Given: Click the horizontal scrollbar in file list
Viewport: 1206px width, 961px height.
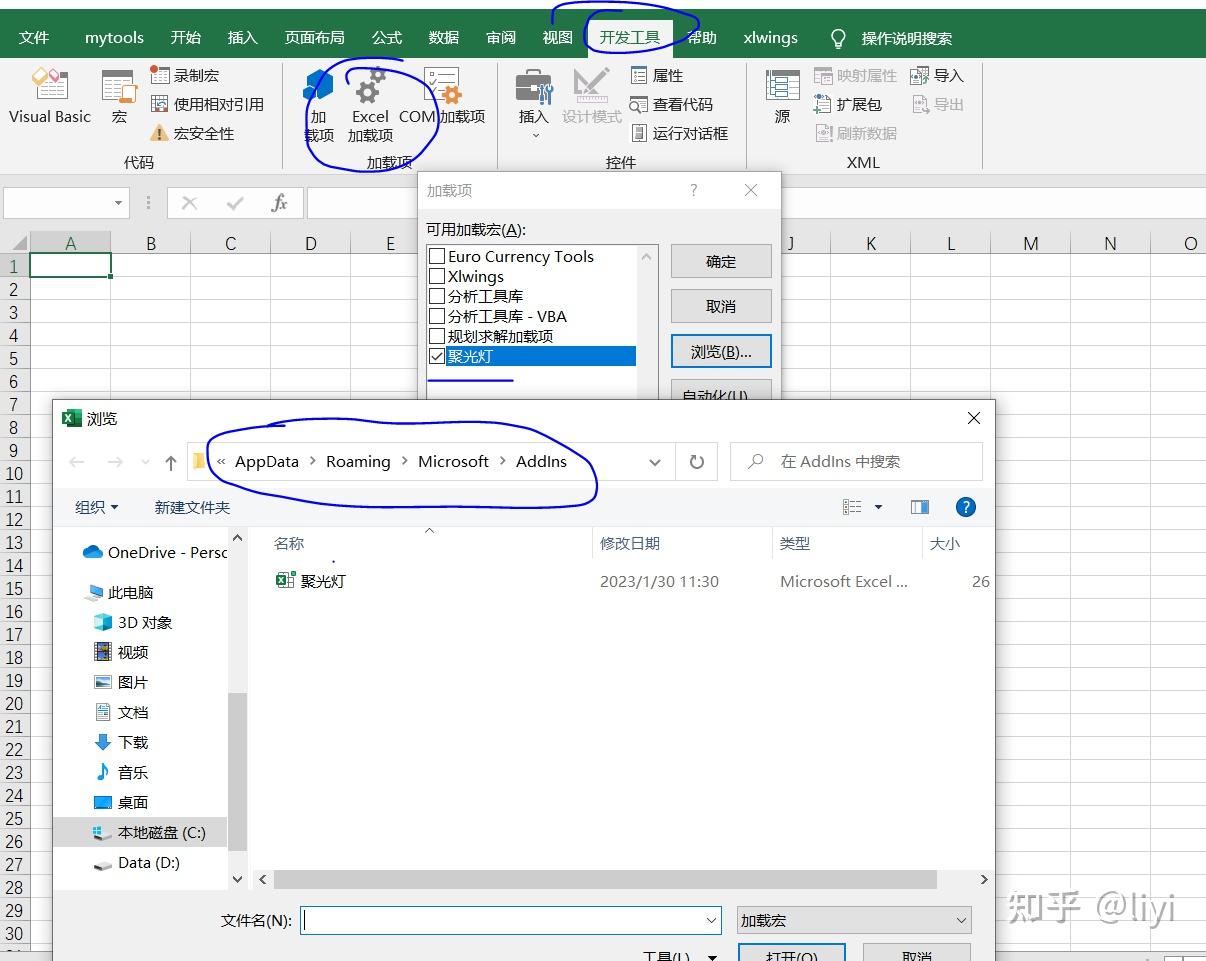Looking at the screenshot, I should [605, 879].
